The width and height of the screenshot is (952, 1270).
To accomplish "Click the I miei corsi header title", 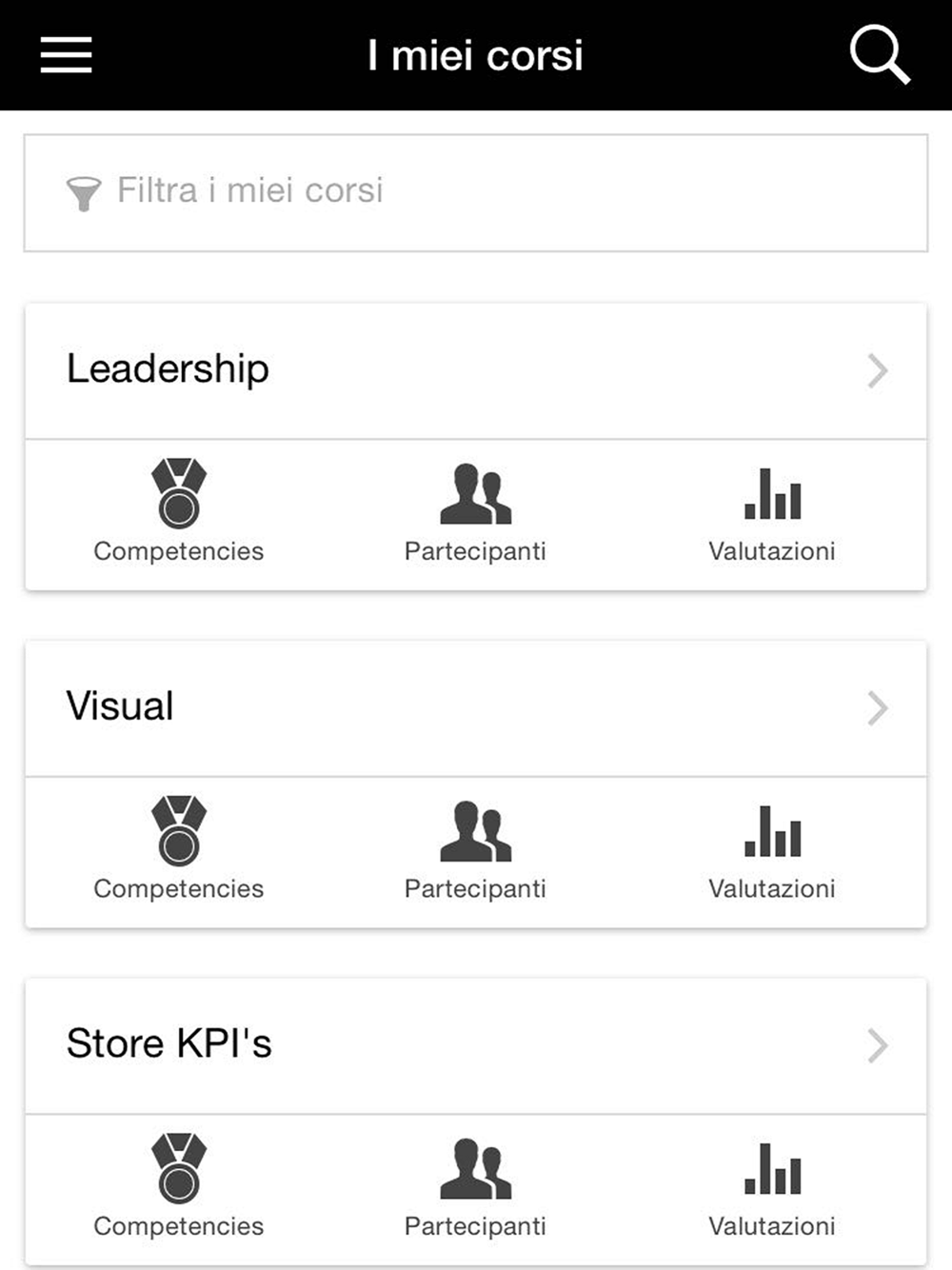I will point(475,55).
